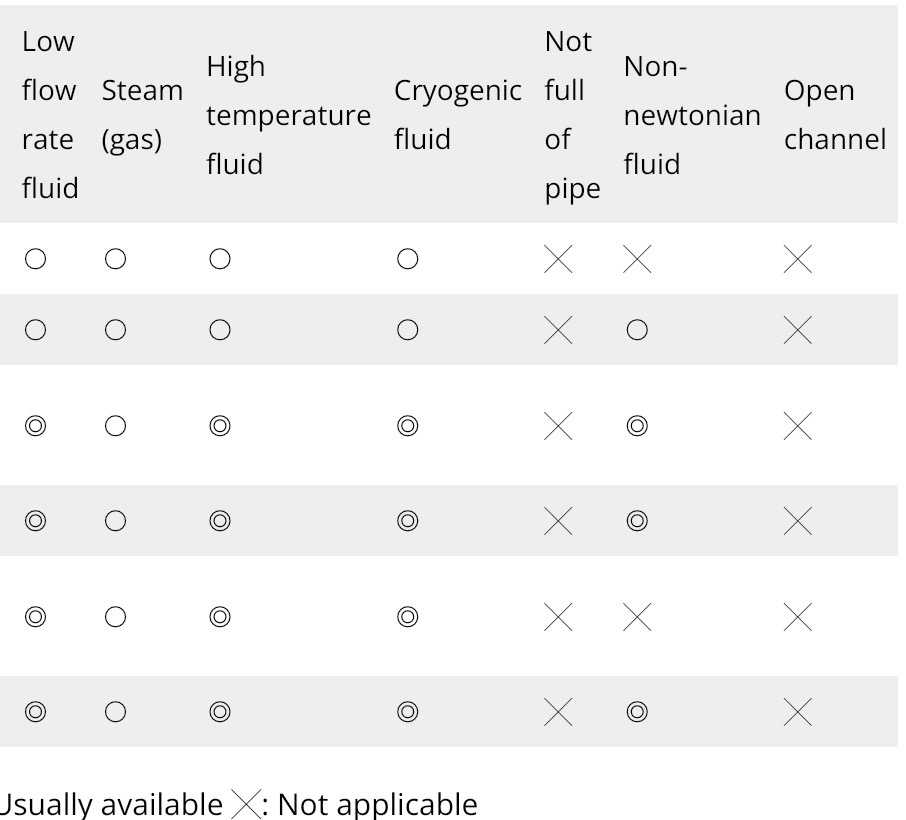Image resolution: width=906 pixels, height=820 pixels.
Task: Select the High temperature fluid header
Action: (x=288, y=114)
